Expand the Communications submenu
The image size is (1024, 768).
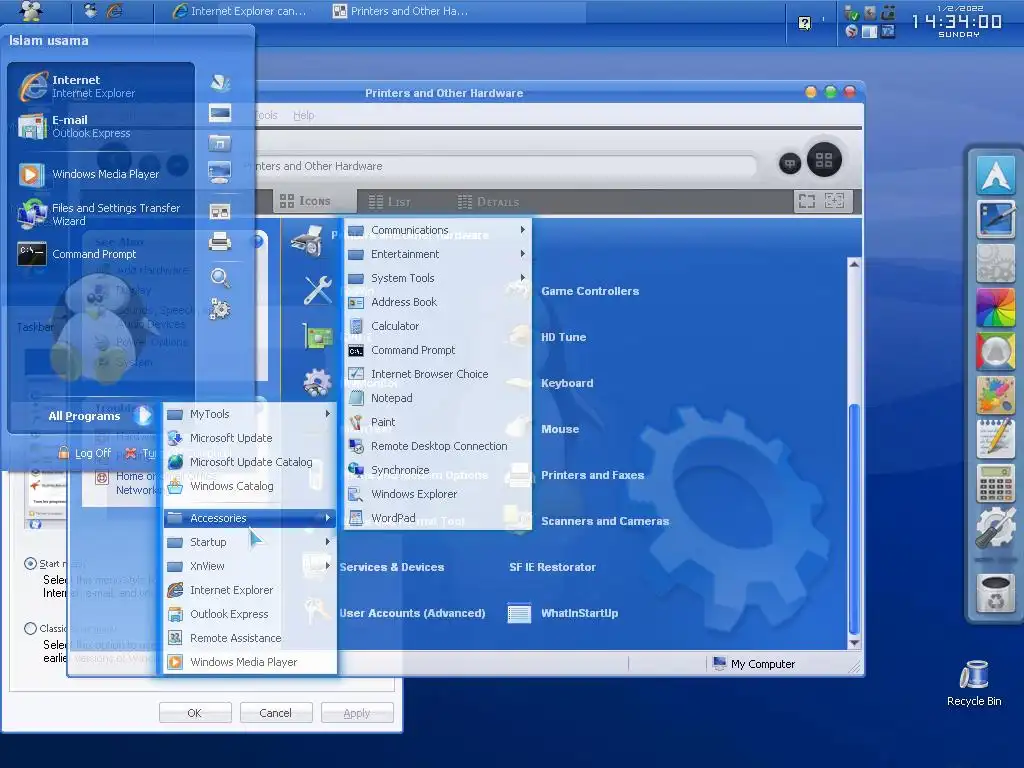pyautogui.click(x=438, y=230)
